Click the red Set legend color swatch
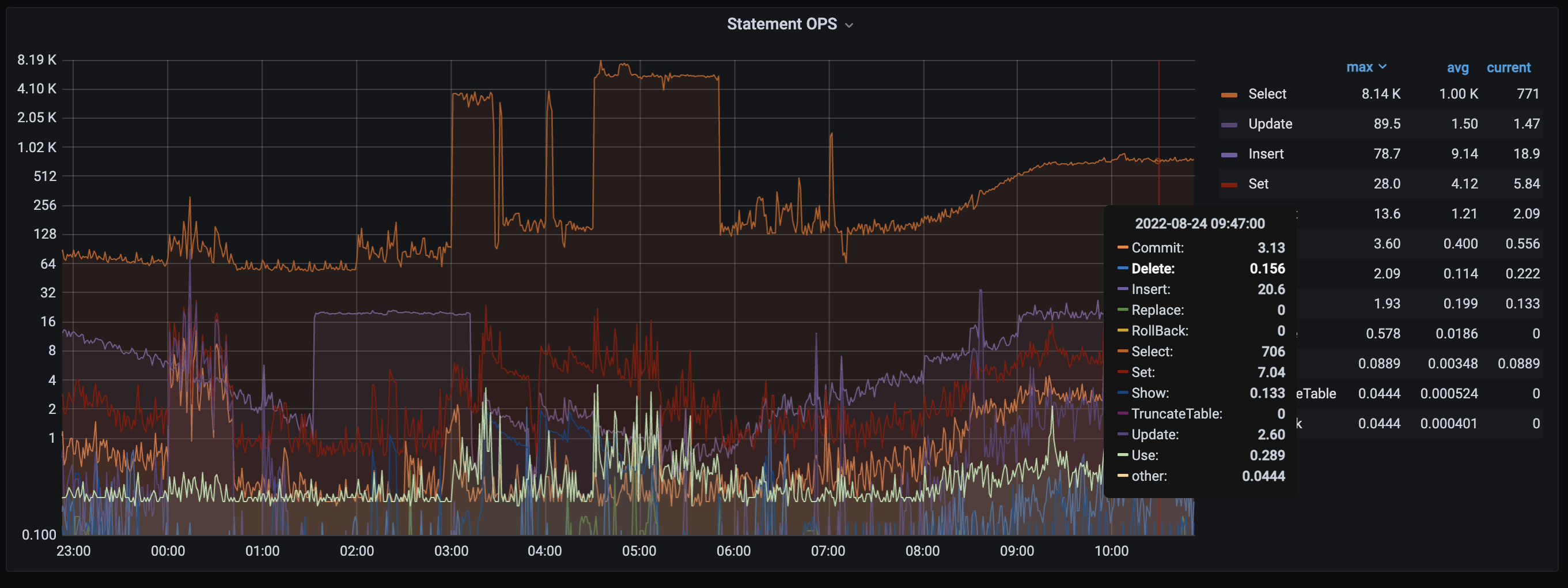1568x588 pixels. pyautogui.click(x=1229, y=184)
